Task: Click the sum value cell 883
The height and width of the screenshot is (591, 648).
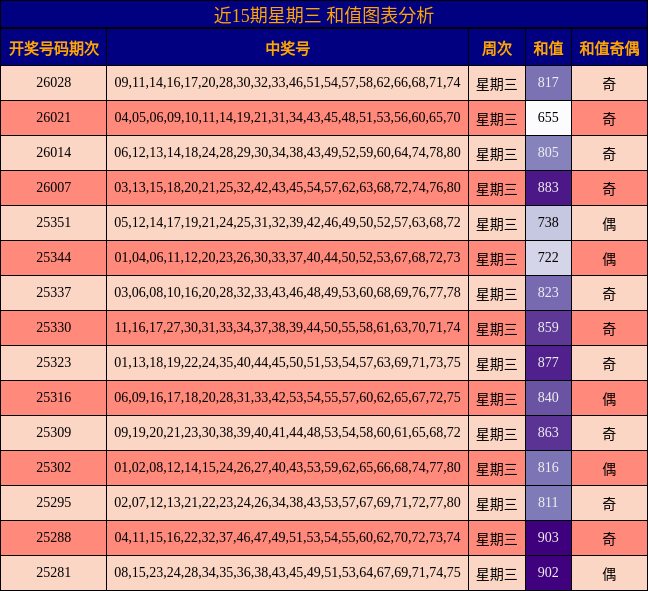Action: (548, 188)
